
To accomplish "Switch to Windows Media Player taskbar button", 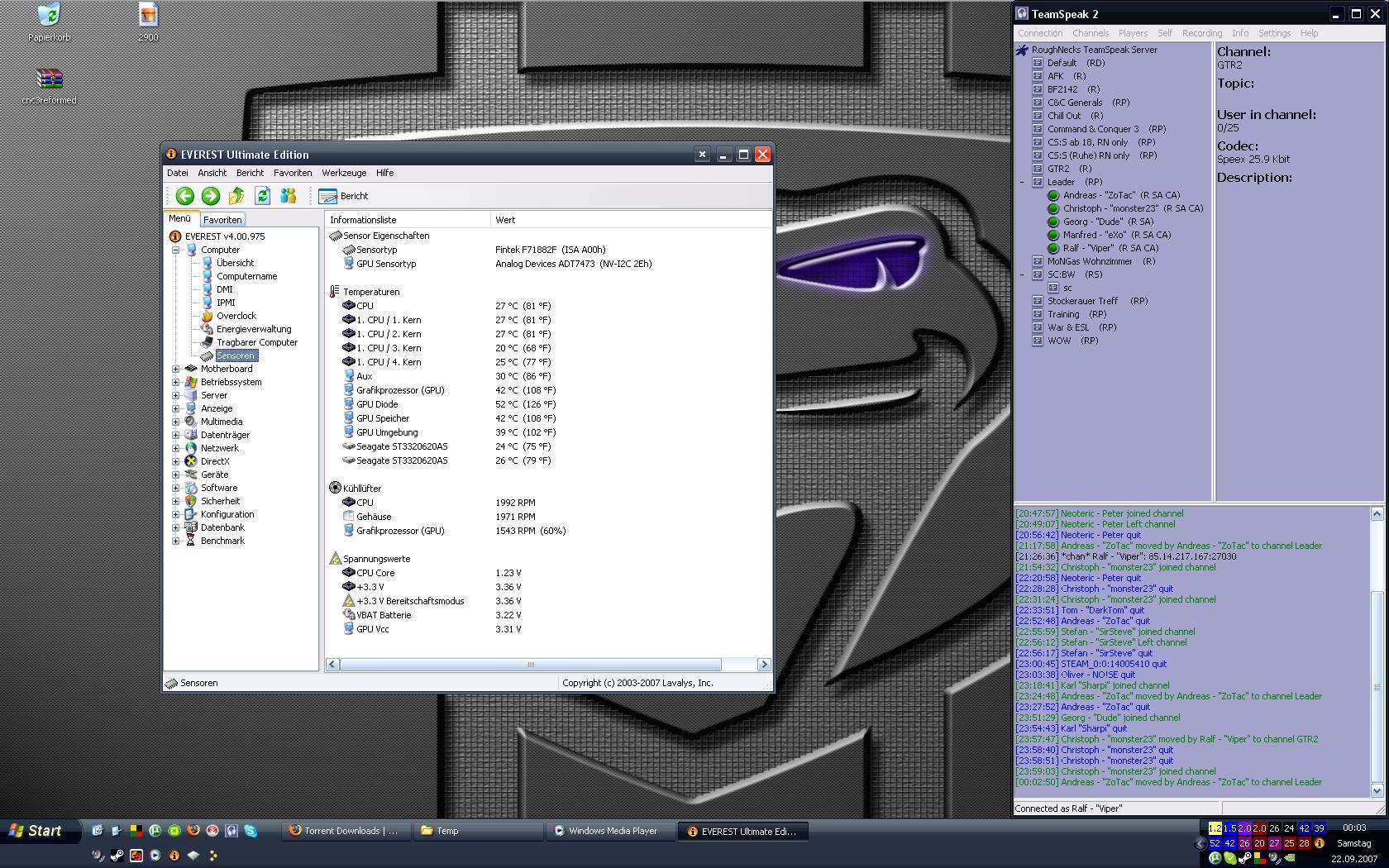I will pyautogui.click(x=610, y=831).
